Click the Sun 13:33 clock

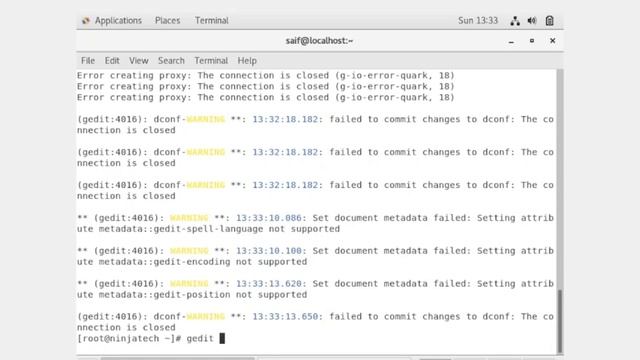pyautogui.click(x=478, y=20)
